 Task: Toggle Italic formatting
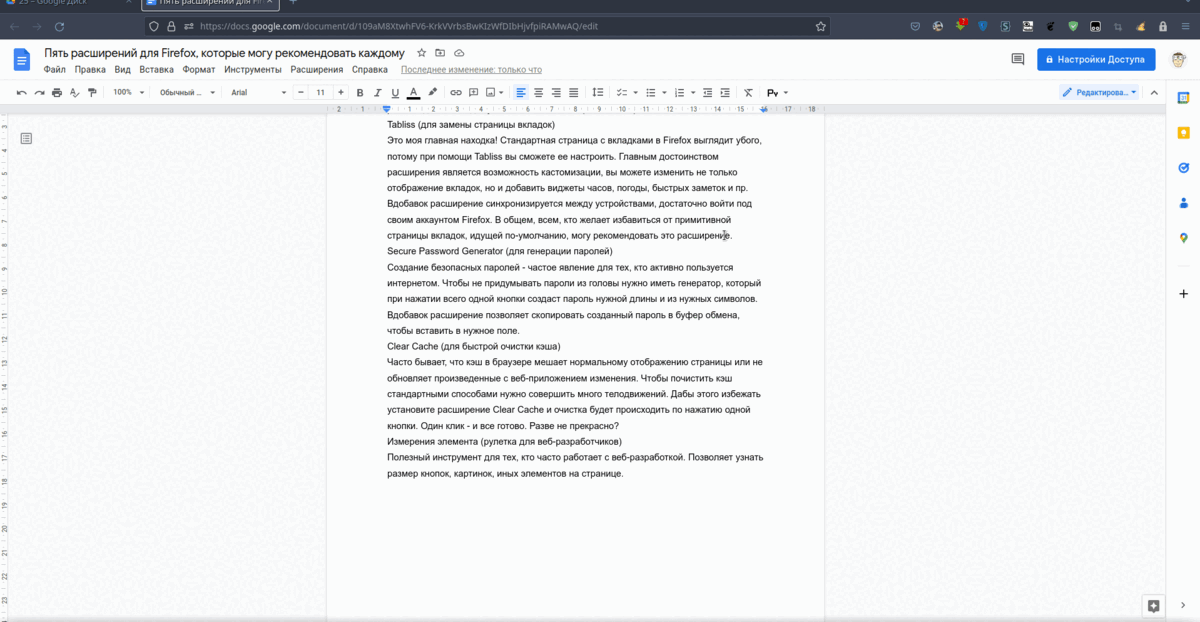pyautogui.click(x=378, y=92)
